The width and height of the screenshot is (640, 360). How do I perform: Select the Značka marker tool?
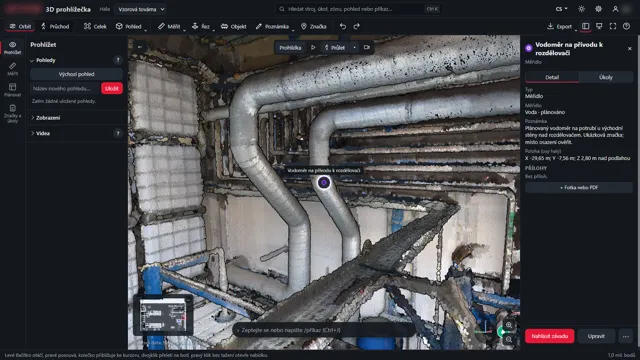[x=313, y=27]
